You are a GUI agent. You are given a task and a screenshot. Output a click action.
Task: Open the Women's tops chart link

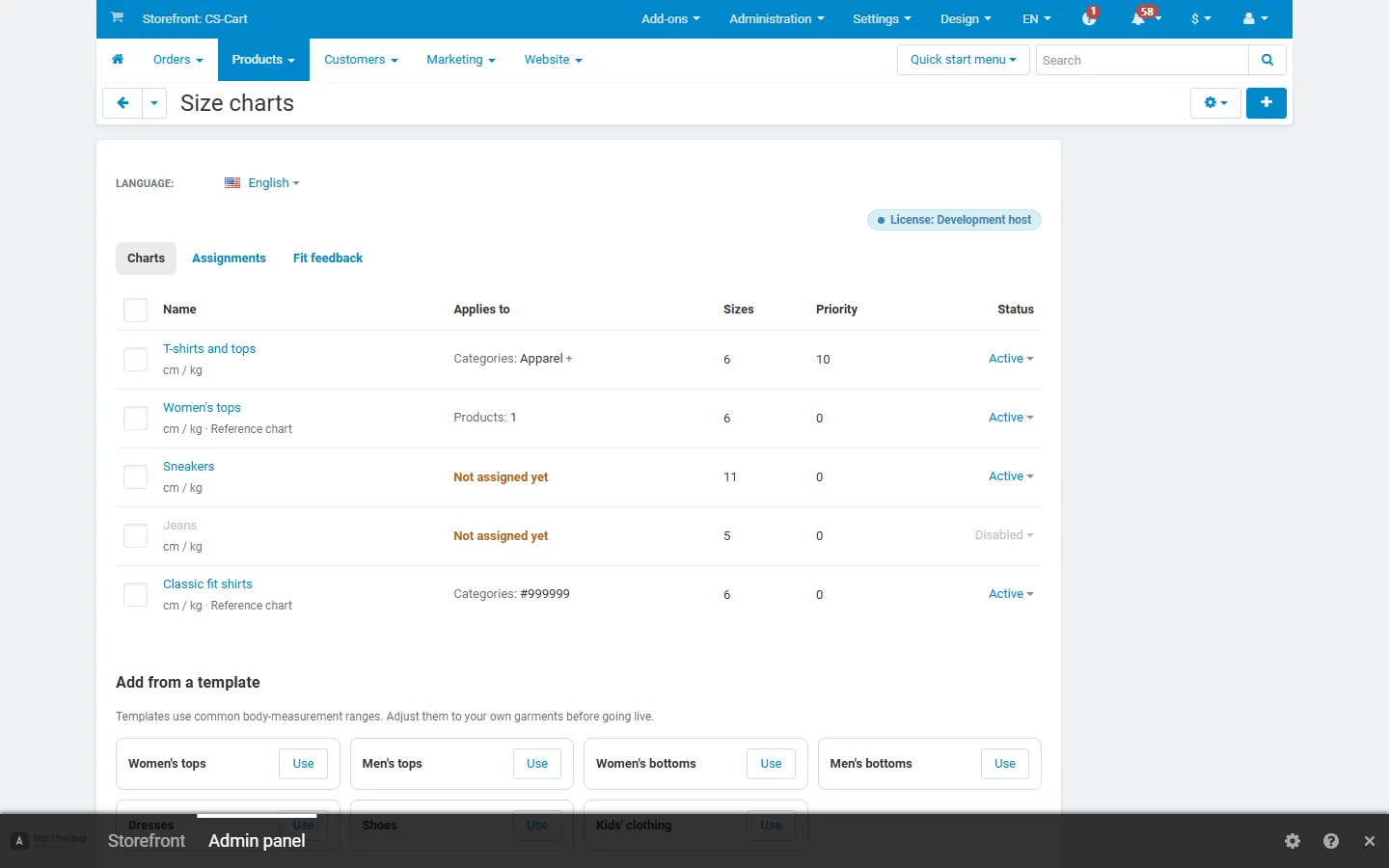click(x=202, y=408)
